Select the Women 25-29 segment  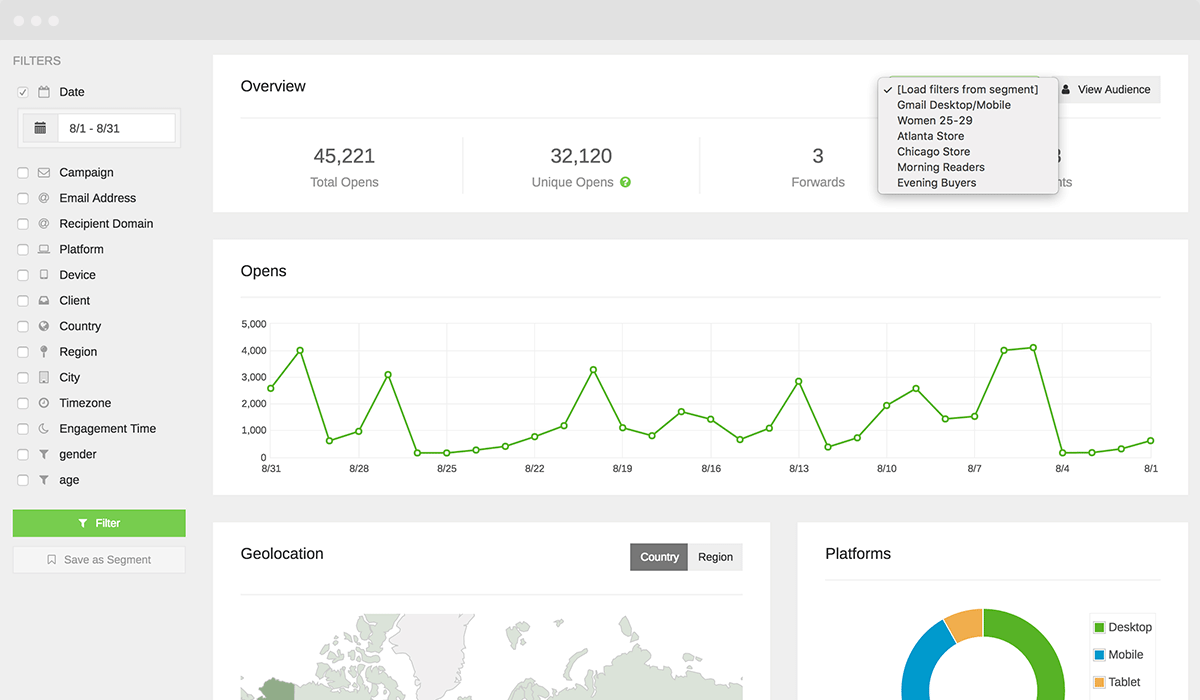coord(967,121)
